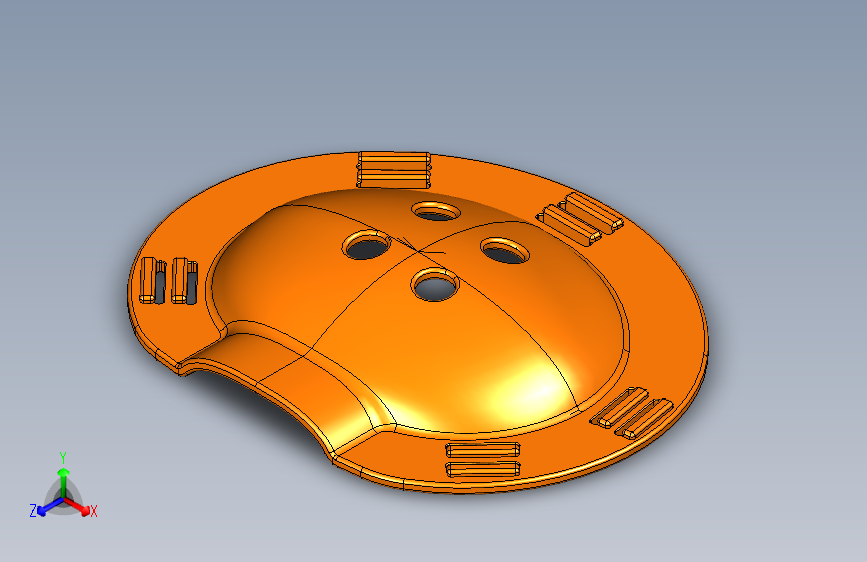The height and width of the screenshot is (562, 867).
Task: Select the upright slot pair on the flange's left
Action: tap(169, 280)
